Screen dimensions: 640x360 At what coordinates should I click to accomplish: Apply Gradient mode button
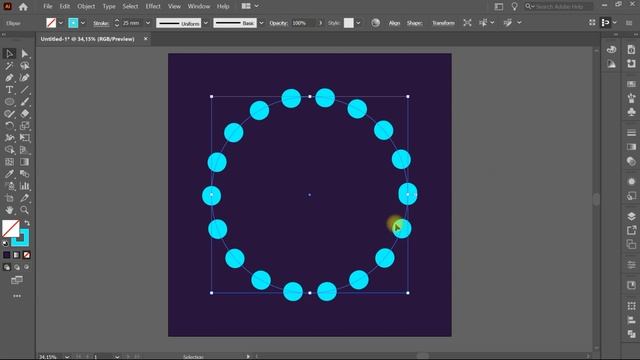(x=16, y=255)
